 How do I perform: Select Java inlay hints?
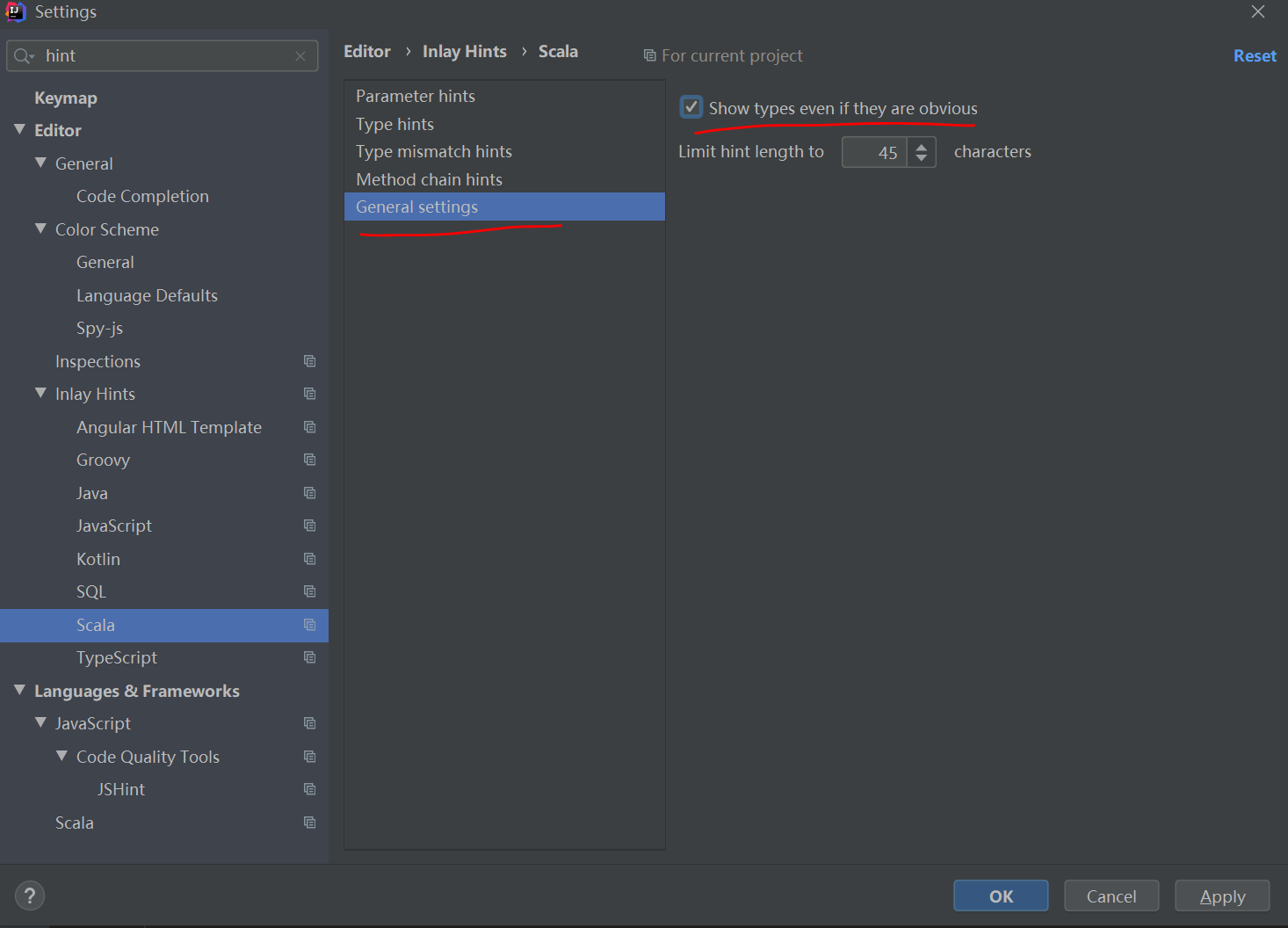click(92, 493)
